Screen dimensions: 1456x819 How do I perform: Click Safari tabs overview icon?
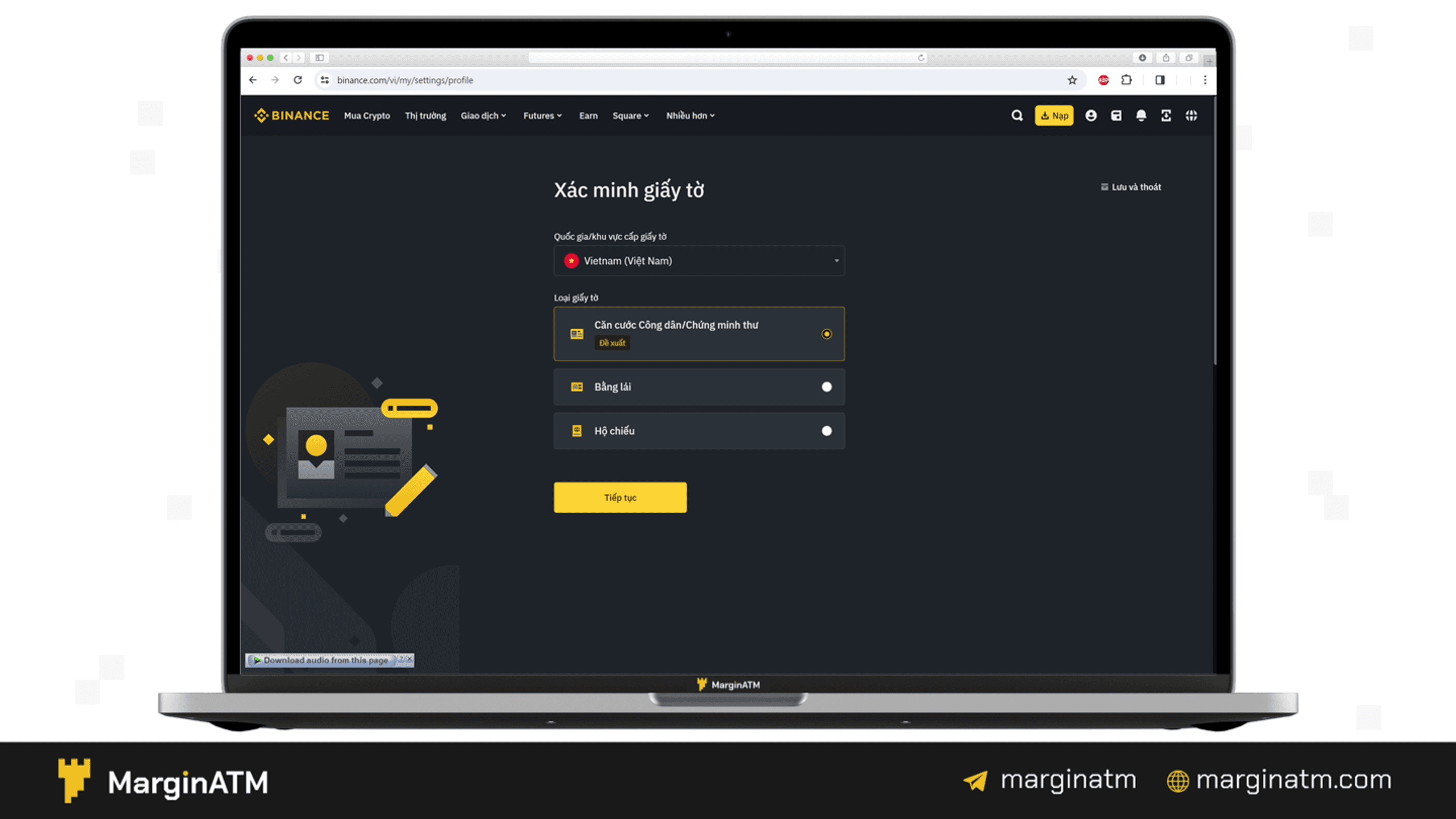1189,57
